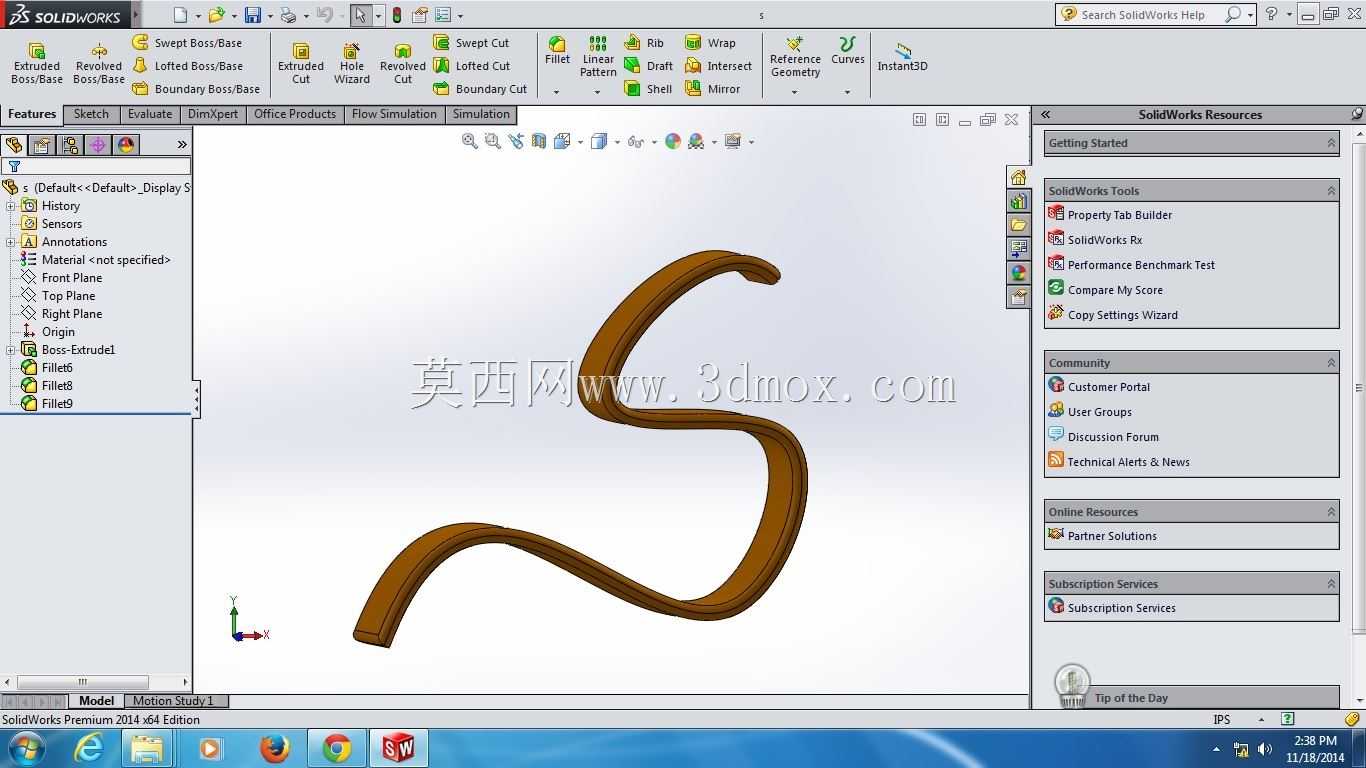Switch to the Sketch tab
The height and width of the screenshot is (768, 1366).
(x=91, y=114)
